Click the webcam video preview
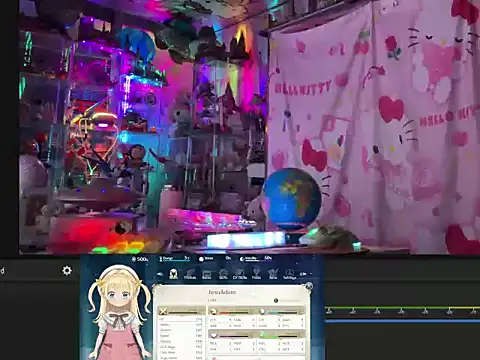Viewport: 480px width, 360px height. tap(249, 127)
